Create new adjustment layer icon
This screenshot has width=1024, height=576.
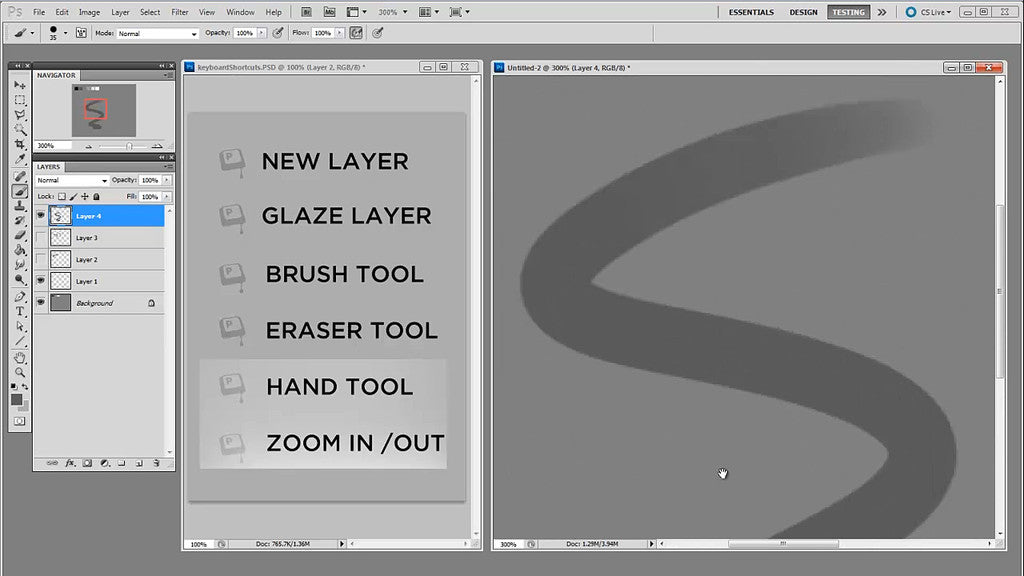[104, 463]
